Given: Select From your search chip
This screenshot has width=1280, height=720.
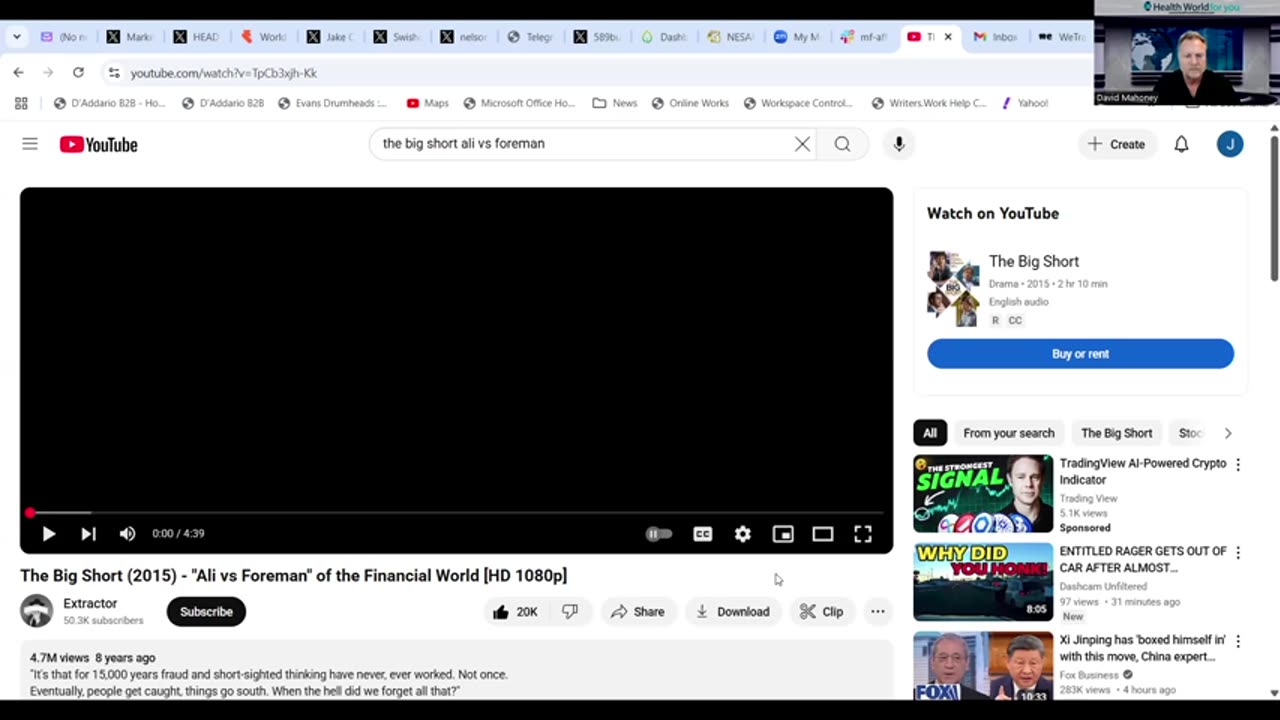Looking at the screenshot, I should click(1008, 433).
